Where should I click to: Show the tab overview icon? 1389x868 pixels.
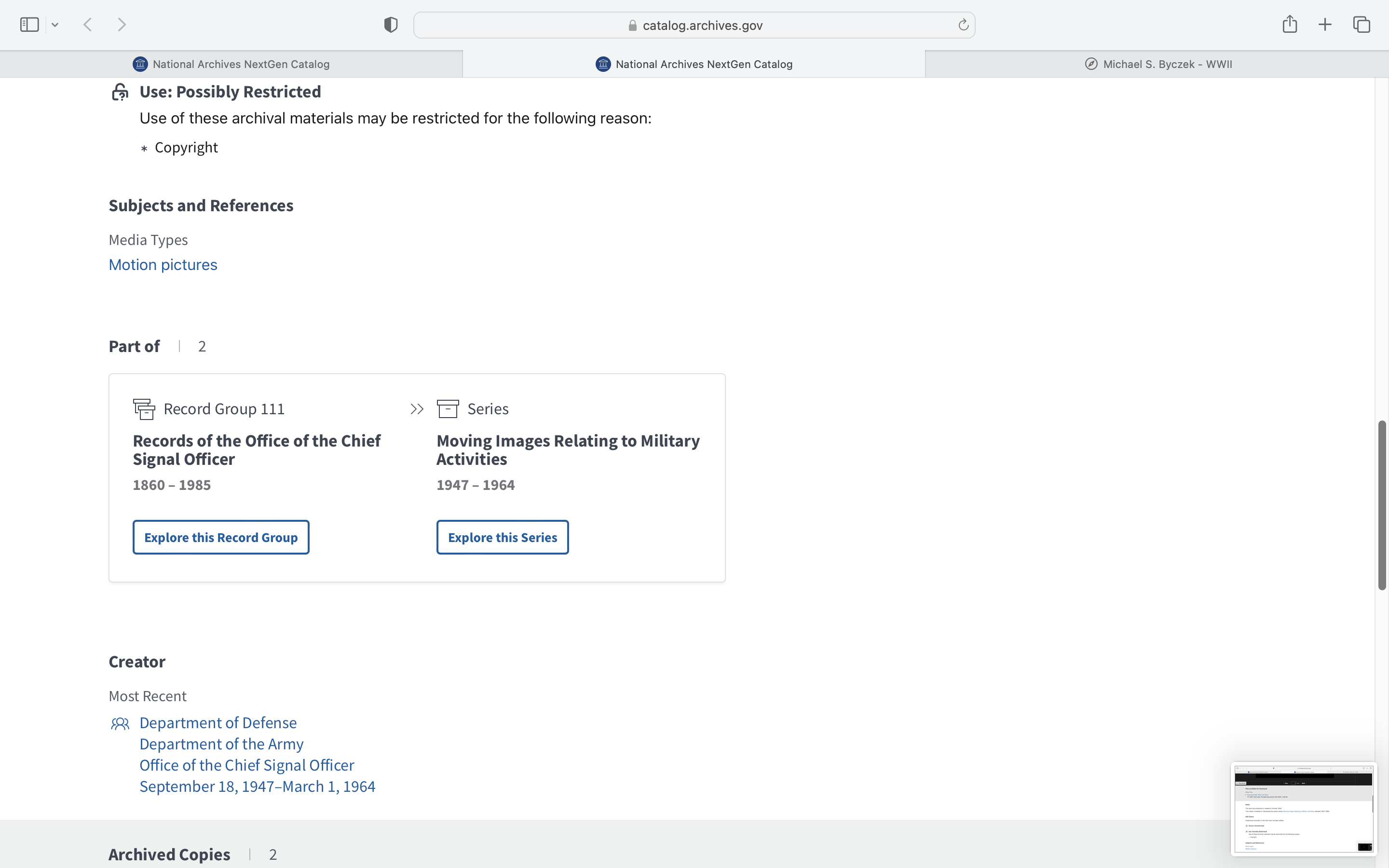click(1362, 25)
